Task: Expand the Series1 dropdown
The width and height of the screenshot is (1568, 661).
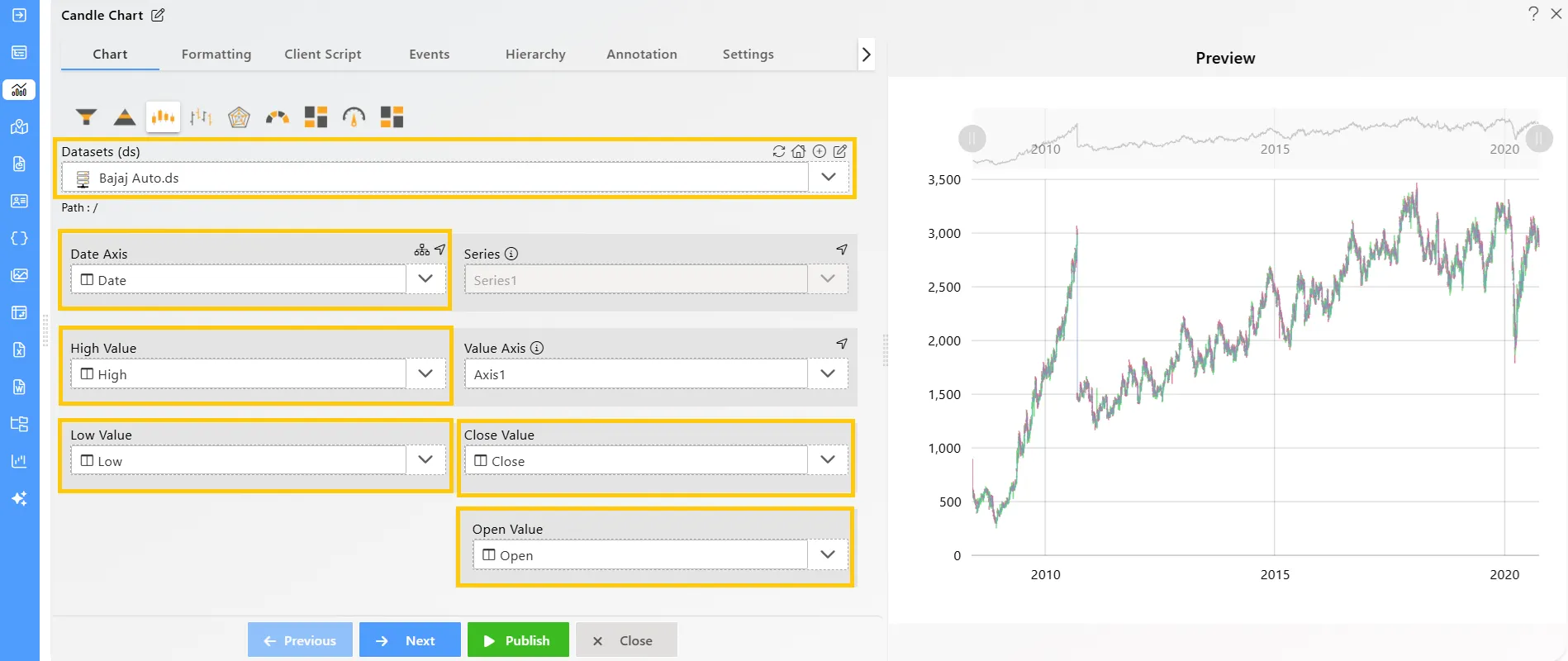Action: [828, 278]
